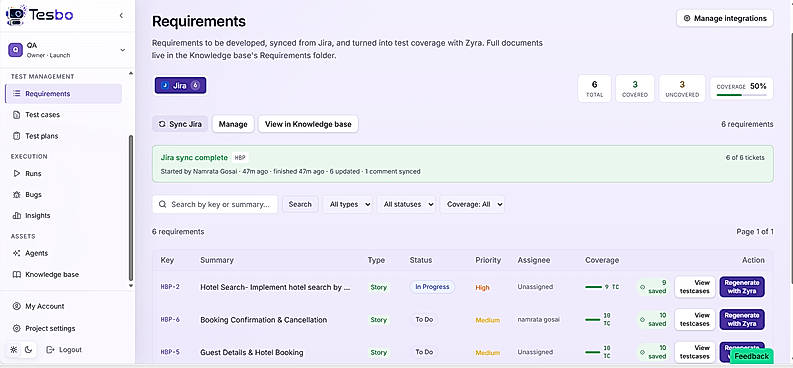Click View testcases for HBP-5

pyautogui.click(x=695, y=352)
